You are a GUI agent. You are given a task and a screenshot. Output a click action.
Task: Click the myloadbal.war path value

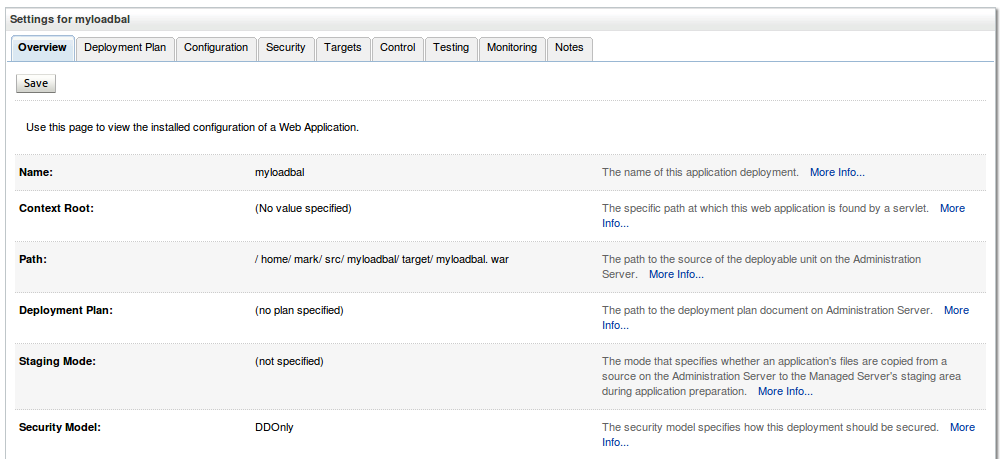point(382,259)
